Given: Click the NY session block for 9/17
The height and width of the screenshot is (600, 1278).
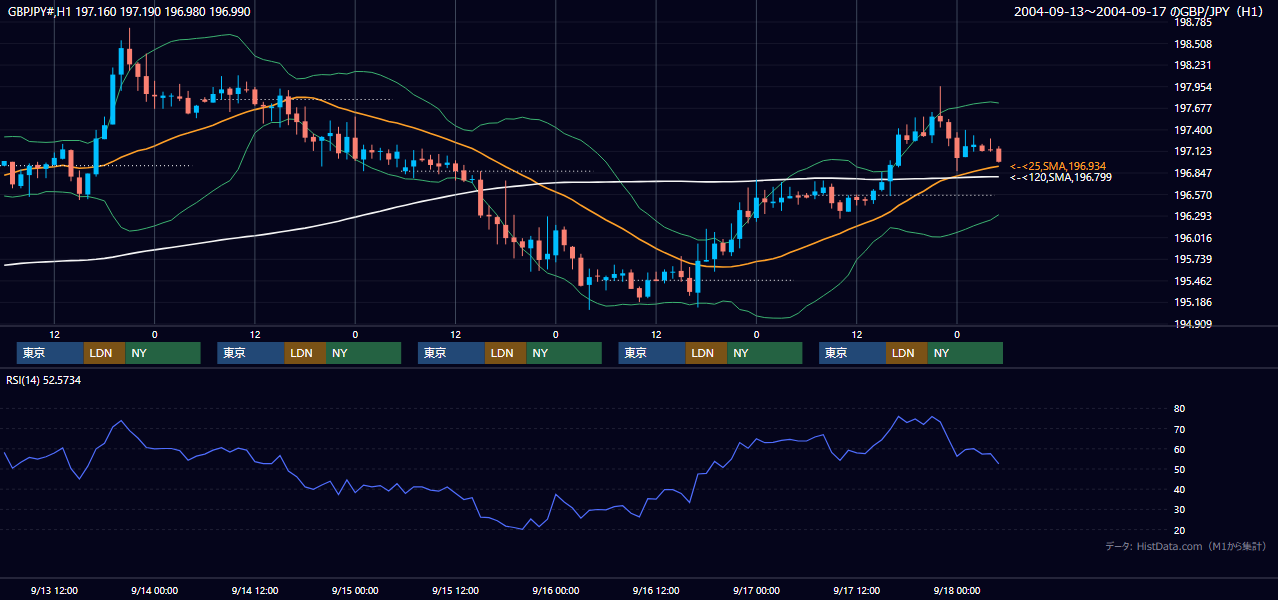Looking at the screenshot, I should pyautogui.click(x=964, y=353).
